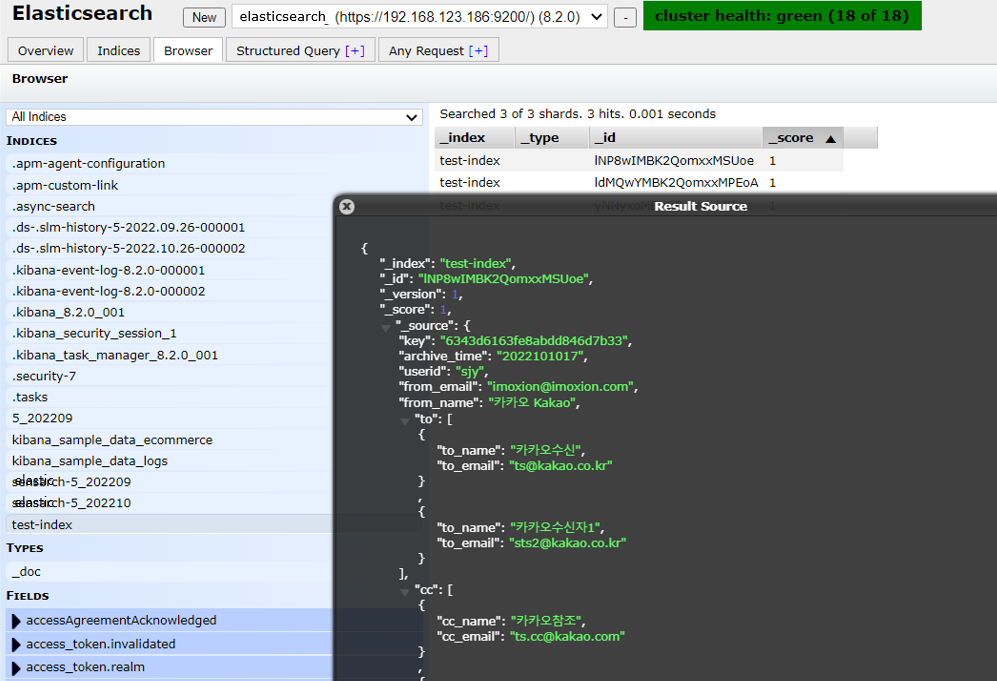Switch to the Indices tab
997x681 pixels.
(118, 50)
